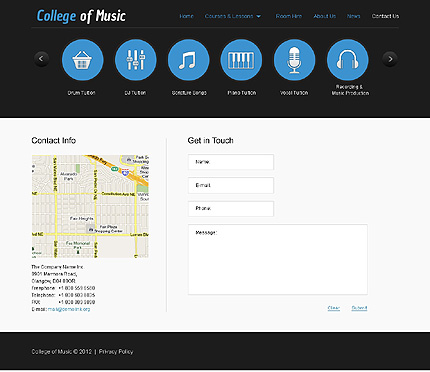The image size is (430, 372).
Task: Click the Piano Tuition keyboard icon
Action: click(x=241, y=60)
